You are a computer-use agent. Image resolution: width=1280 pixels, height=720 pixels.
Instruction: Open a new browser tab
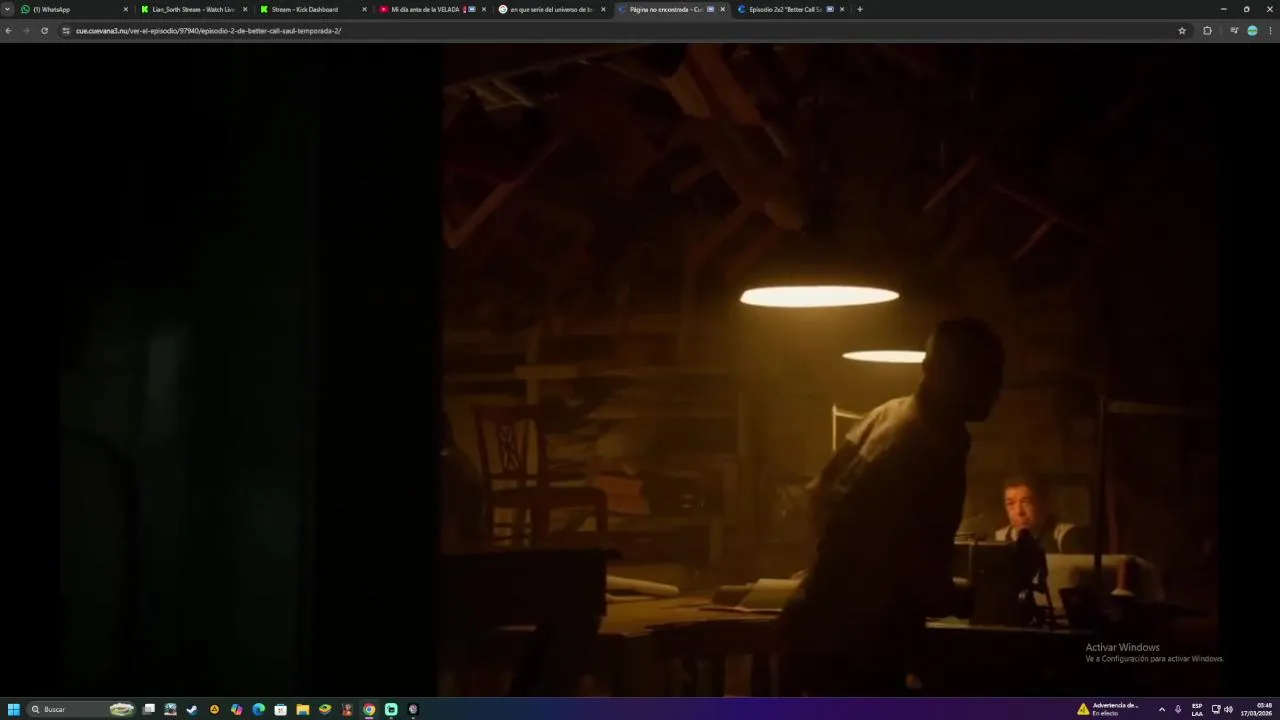click(860, 9)
